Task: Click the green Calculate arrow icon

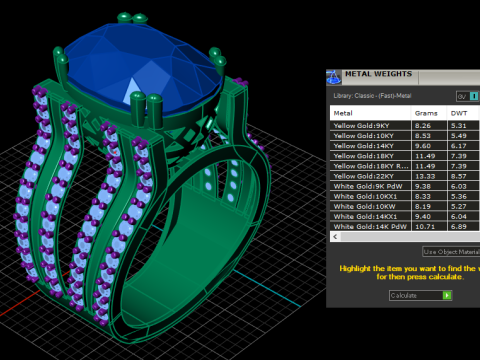Action: tap(447, 295)
